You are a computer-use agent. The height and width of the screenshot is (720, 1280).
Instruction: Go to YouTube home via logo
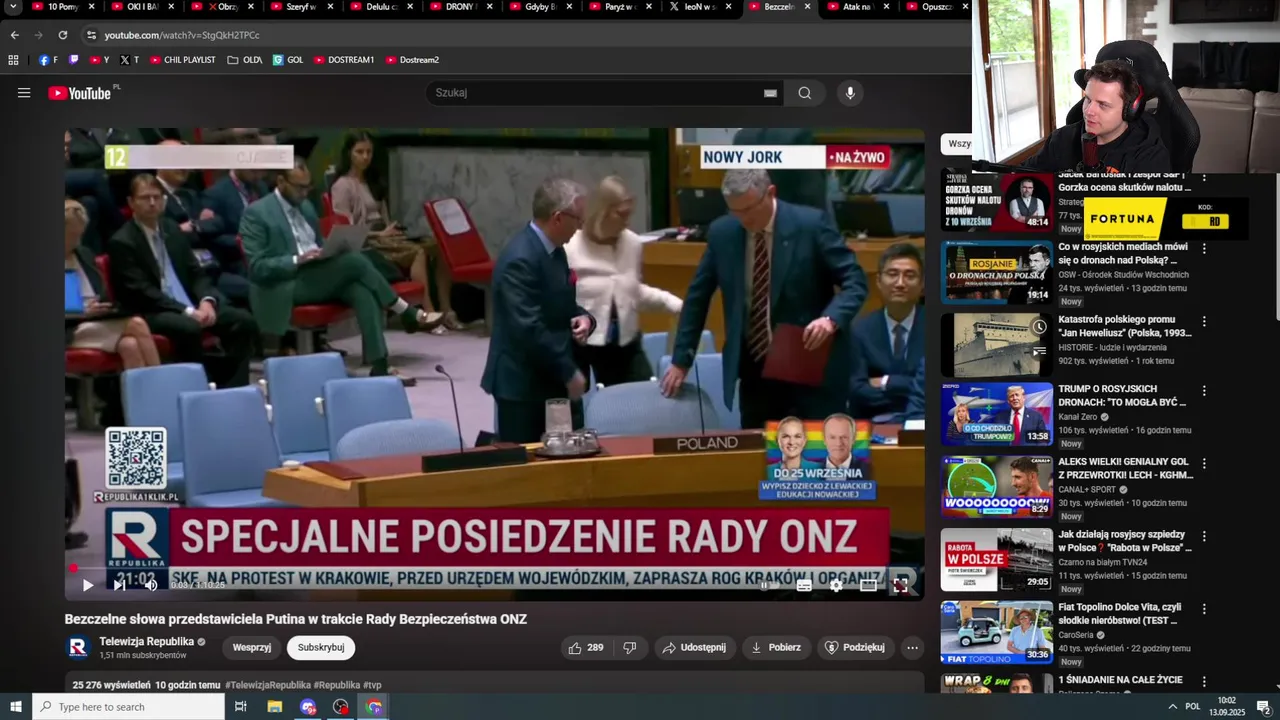point(80,93)
